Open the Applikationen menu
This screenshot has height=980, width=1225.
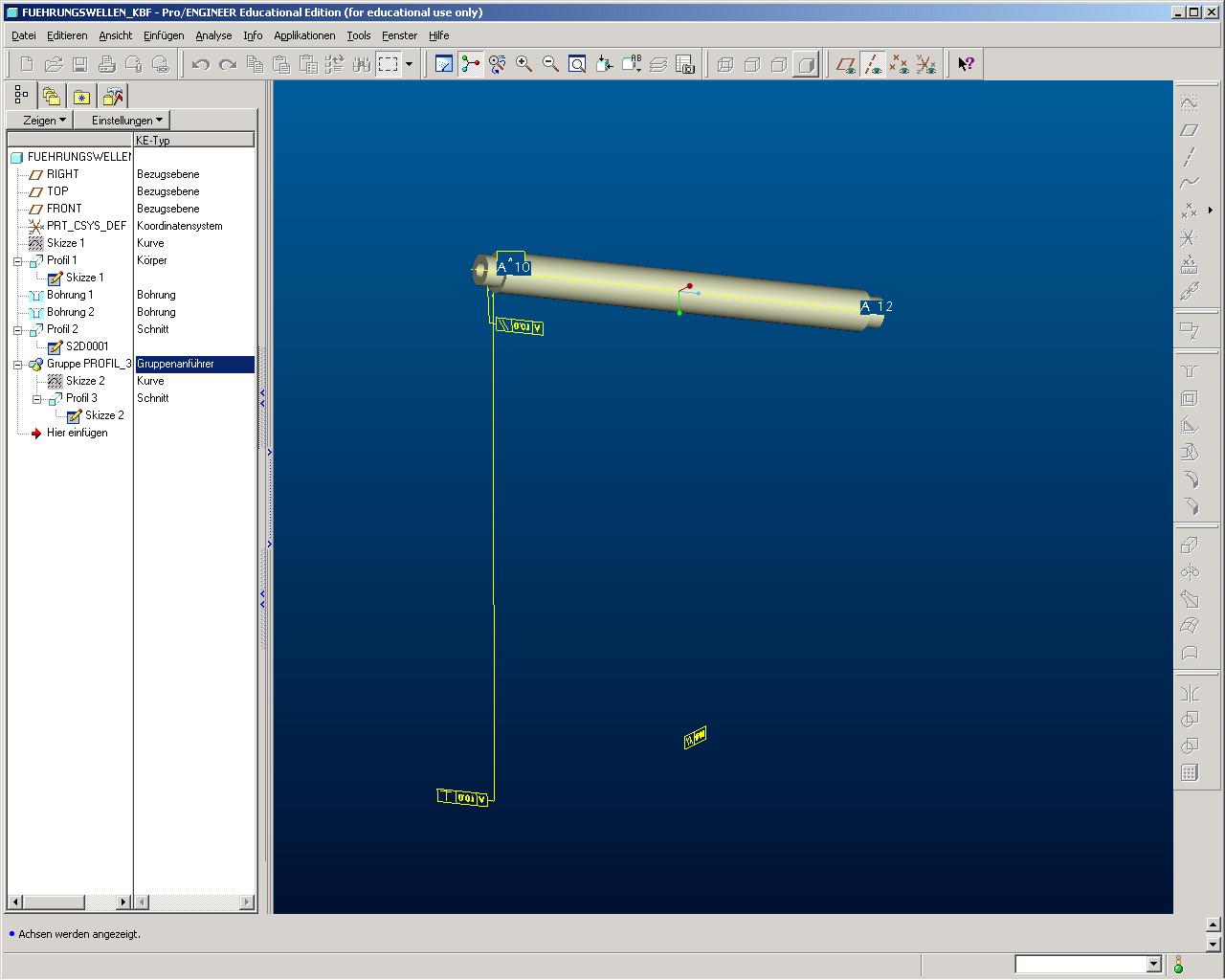[304, 35]
